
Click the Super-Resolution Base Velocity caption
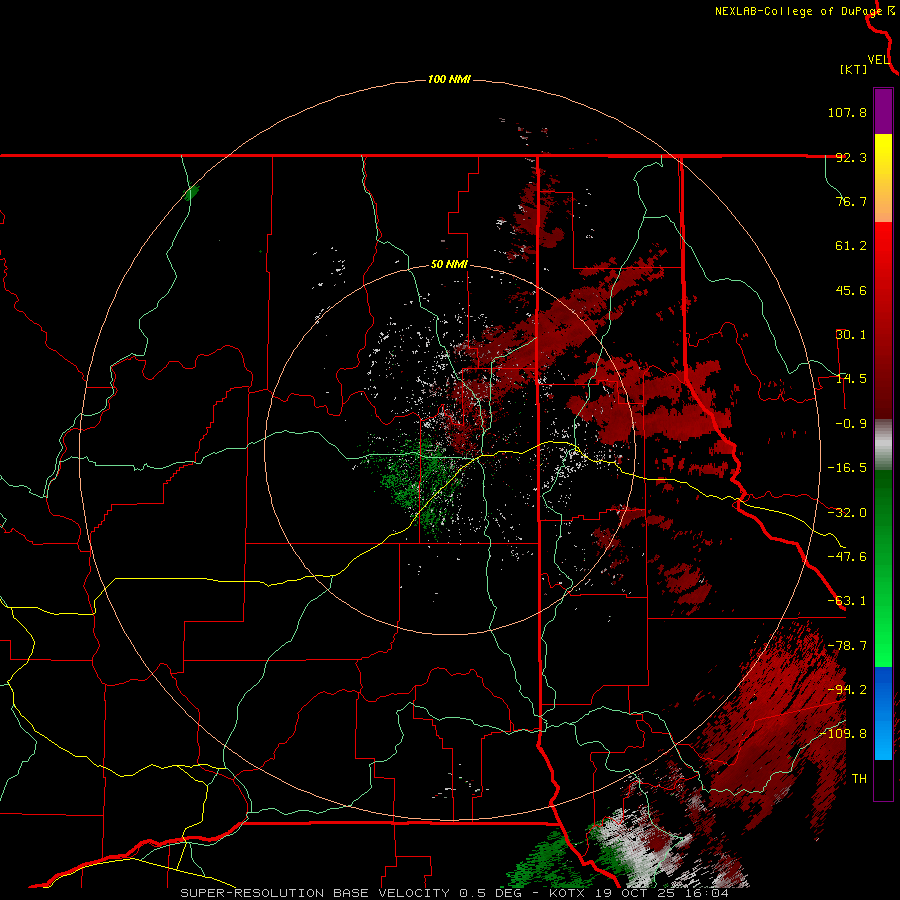click(x=455, y=893)
